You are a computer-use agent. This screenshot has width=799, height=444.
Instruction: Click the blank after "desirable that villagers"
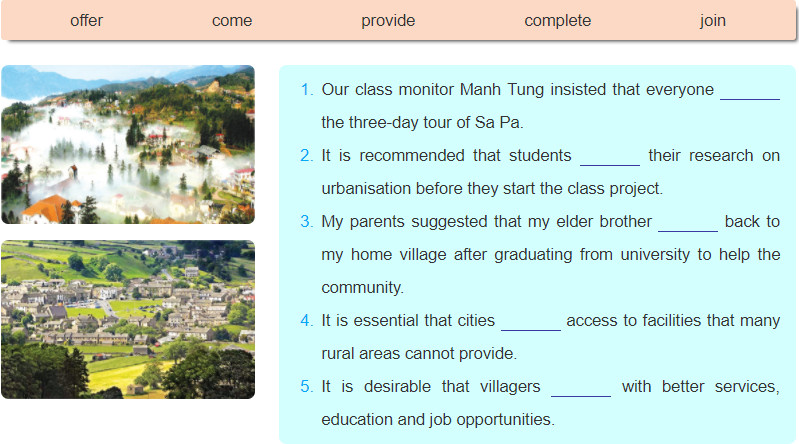[x=581, y=388]
